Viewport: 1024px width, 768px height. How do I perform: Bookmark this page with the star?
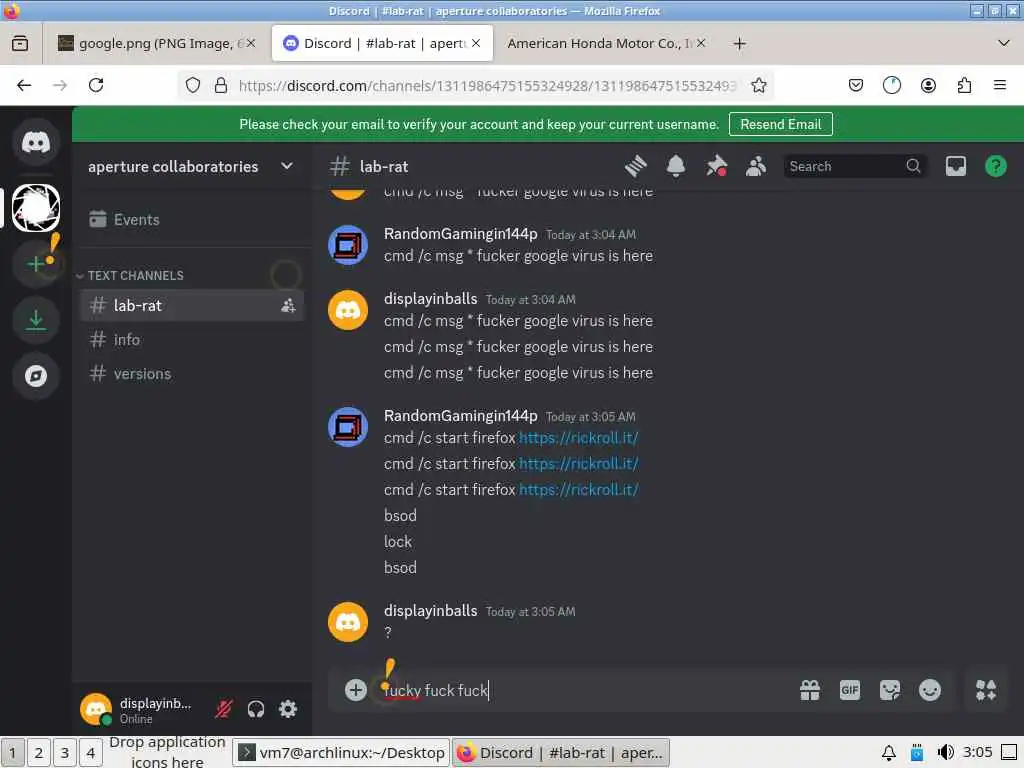(758, 86)
